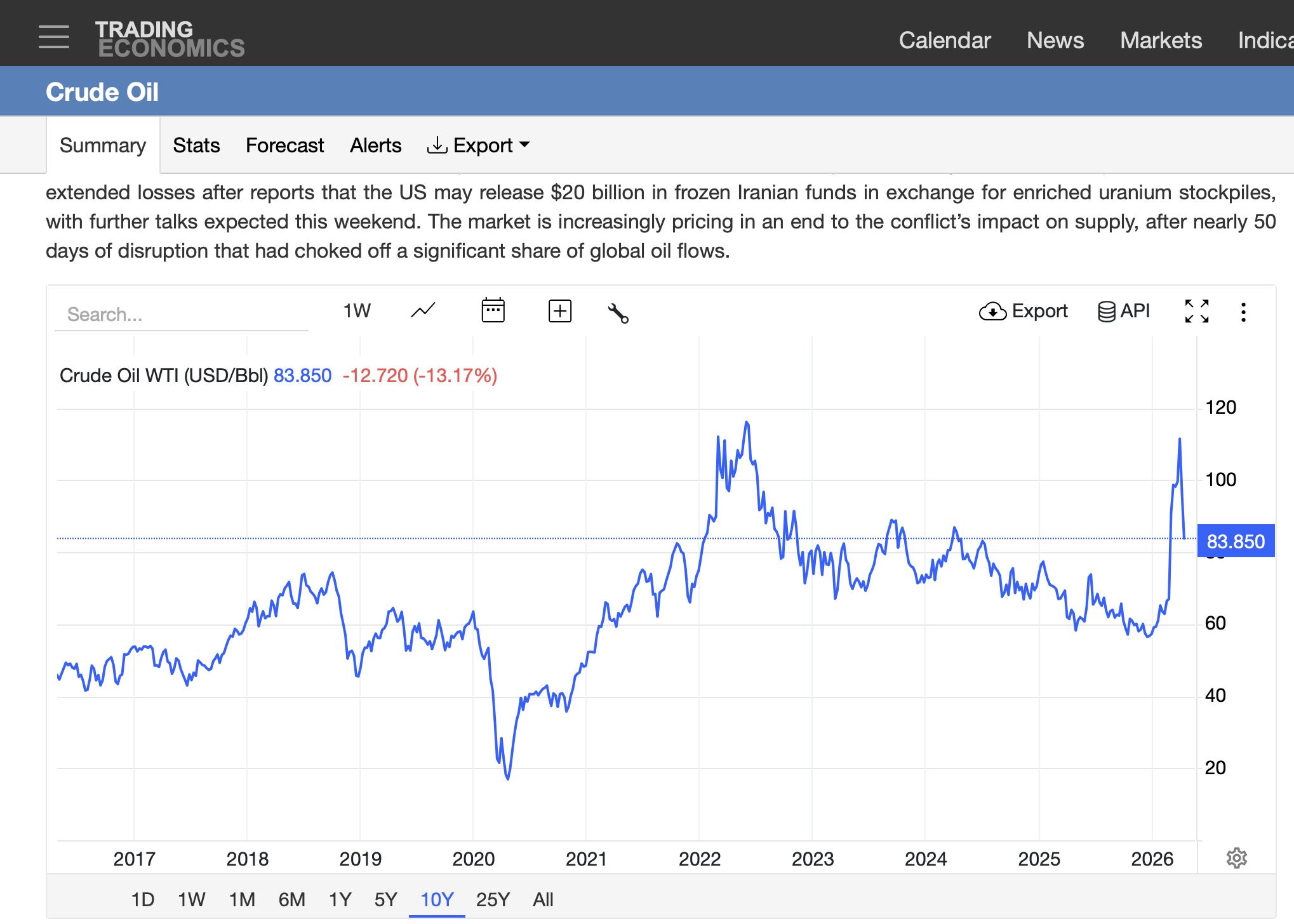The image size is (1294, 924).
Task: Select the 5Y time range
Action: (385, 899)
